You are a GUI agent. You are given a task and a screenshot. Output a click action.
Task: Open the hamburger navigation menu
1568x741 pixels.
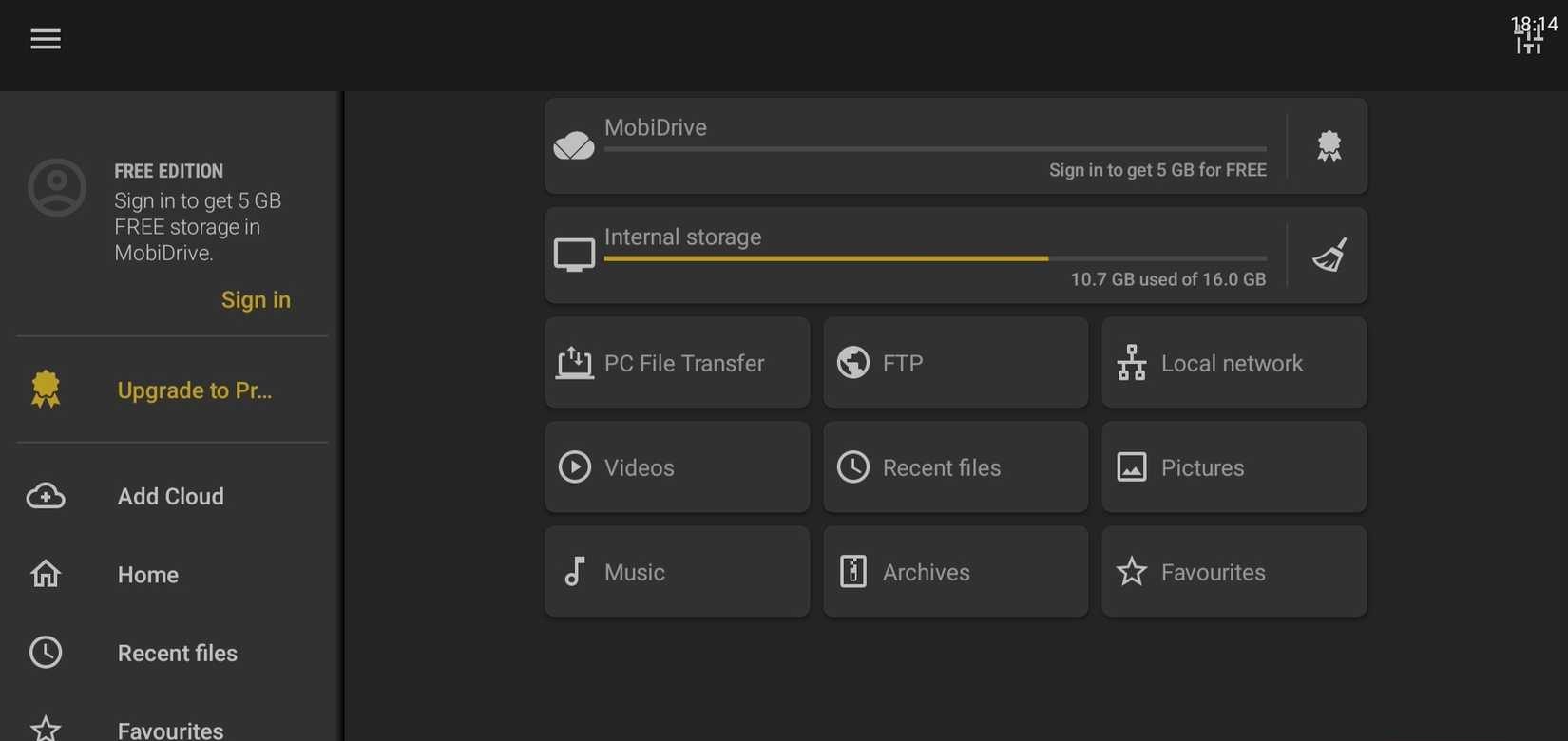[x=46, y=39]
